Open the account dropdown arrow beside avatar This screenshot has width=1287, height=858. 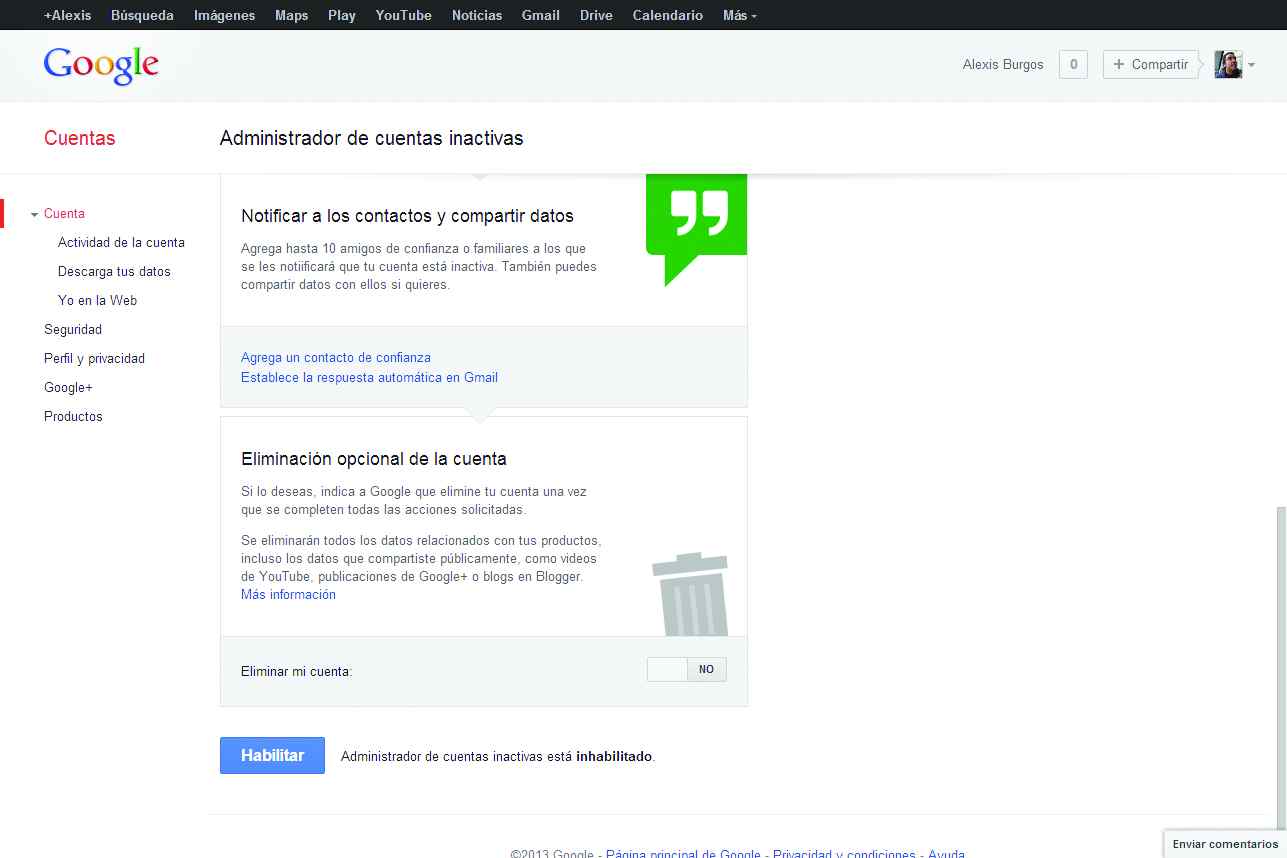point(1251,66)
